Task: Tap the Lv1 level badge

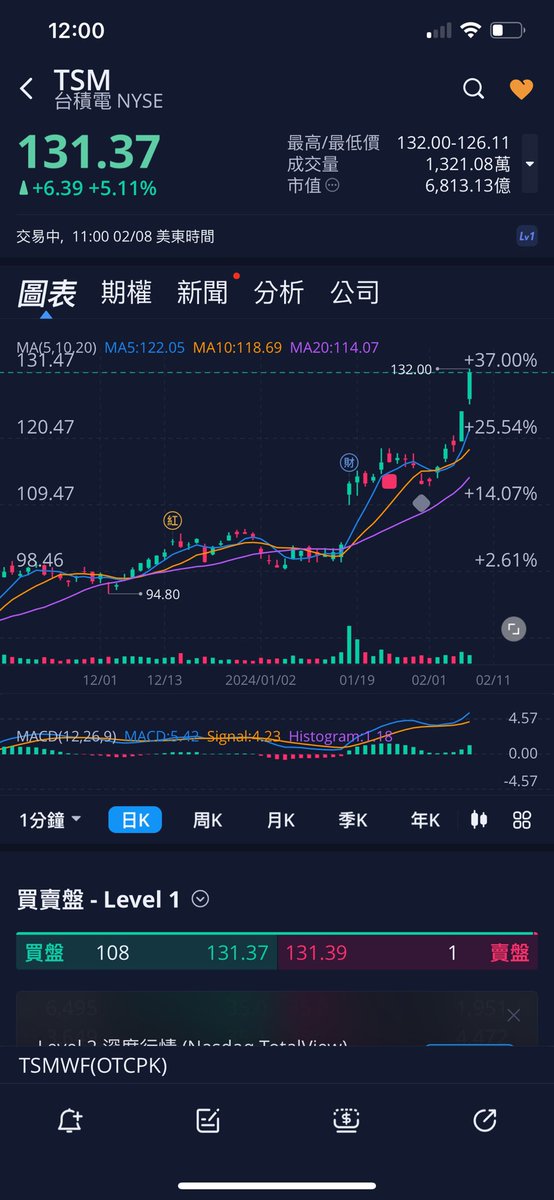Action: click(x=527, y=237)
